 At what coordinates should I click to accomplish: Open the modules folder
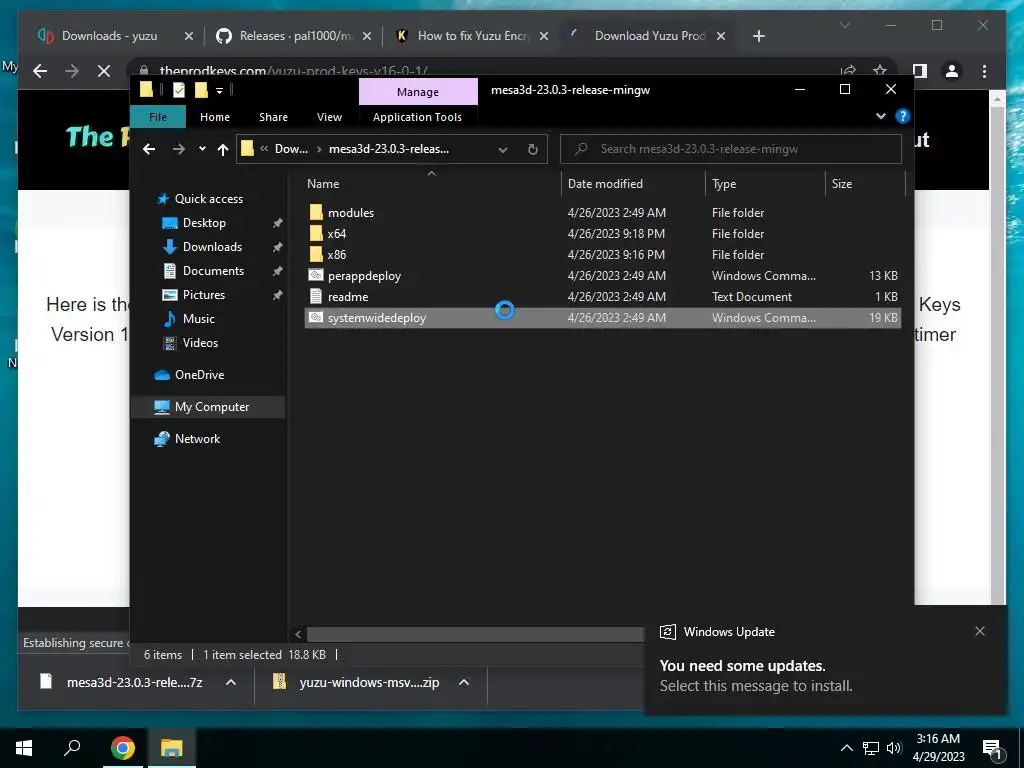coord(351,213)
